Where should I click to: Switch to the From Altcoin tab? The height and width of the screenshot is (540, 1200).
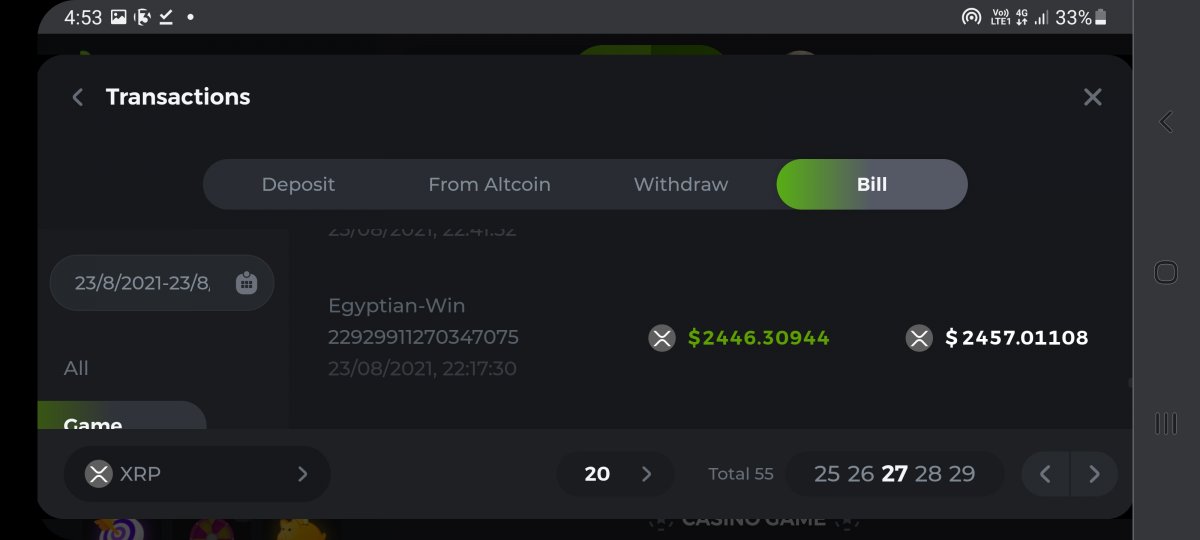coord(489,184)
